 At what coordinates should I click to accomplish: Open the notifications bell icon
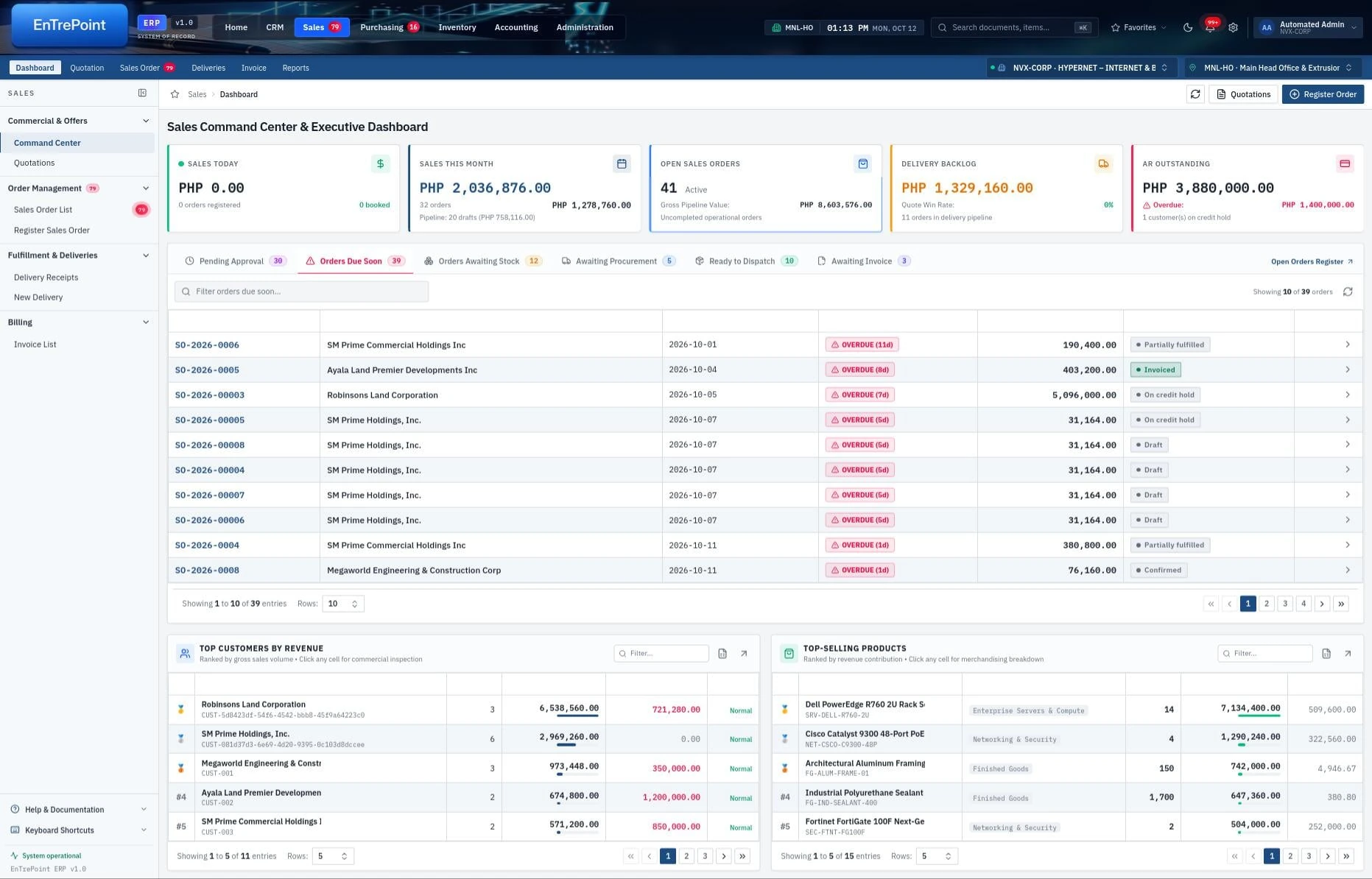[x=1210, y=27]
